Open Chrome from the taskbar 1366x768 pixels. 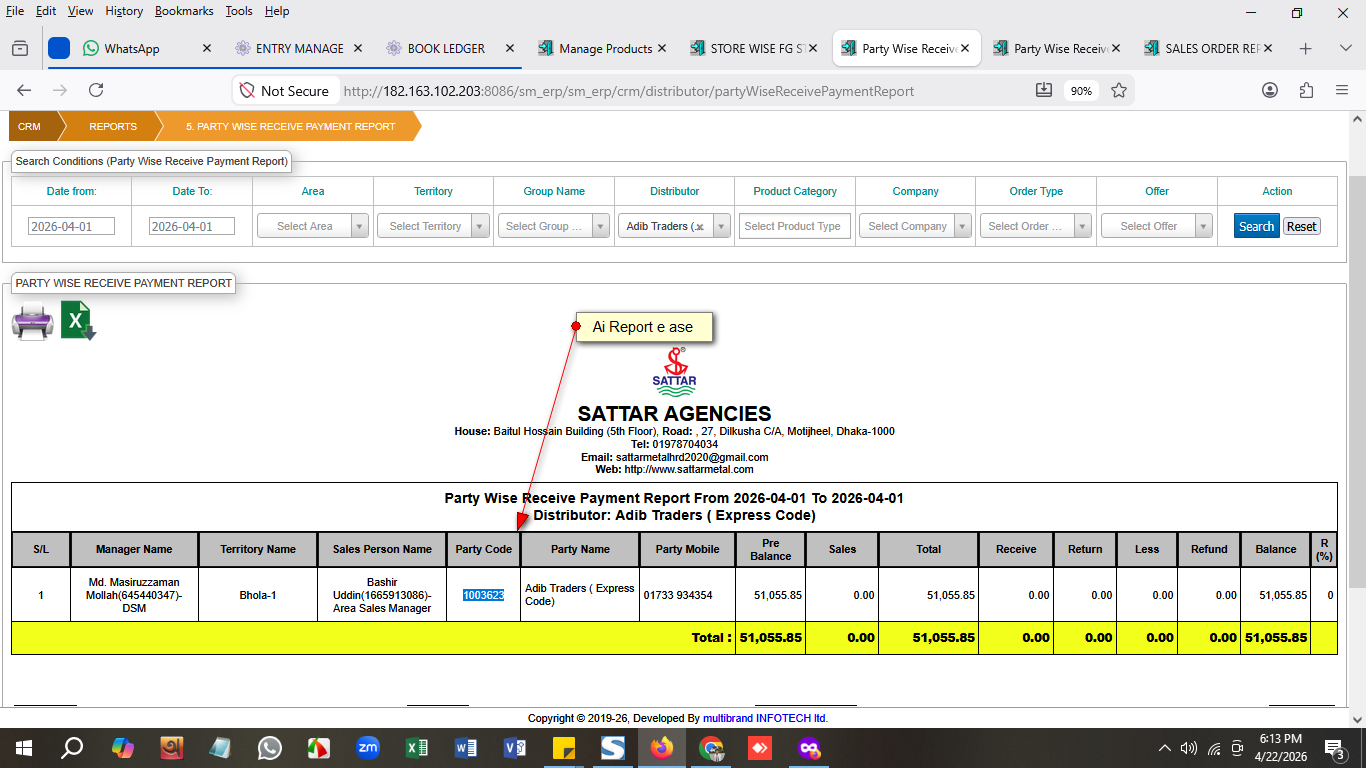[x=711, y=747]
